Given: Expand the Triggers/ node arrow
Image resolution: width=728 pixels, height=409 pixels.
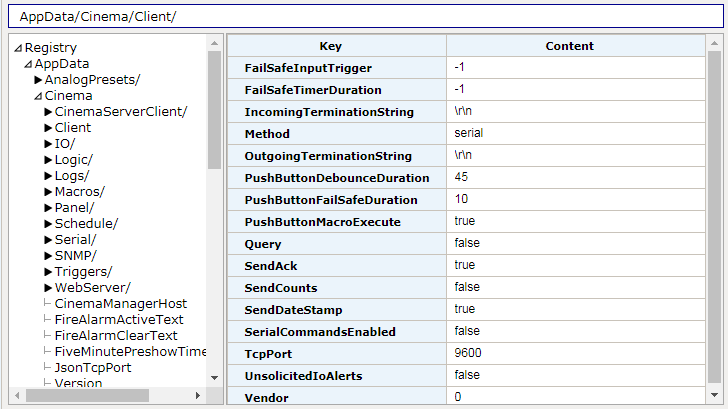Looking at the screenshot, I should coord(48,272).
